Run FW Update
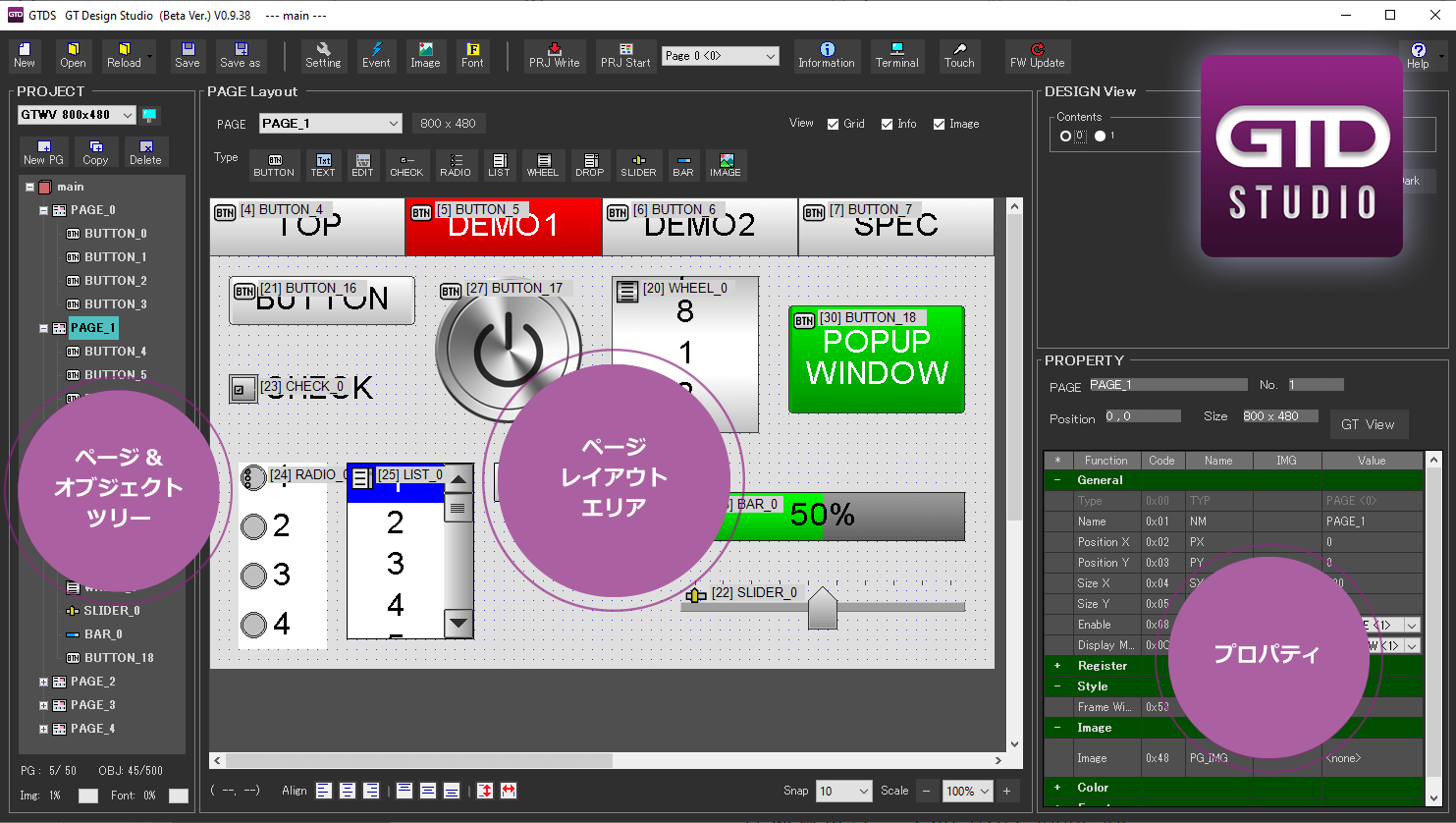 point(1037,56)
